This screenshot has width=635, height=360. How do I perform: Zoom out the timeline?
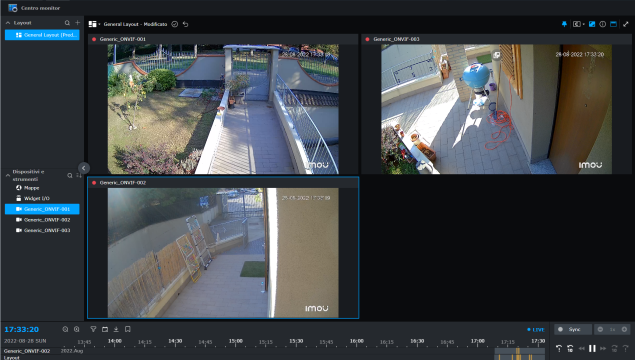point(65,329)
